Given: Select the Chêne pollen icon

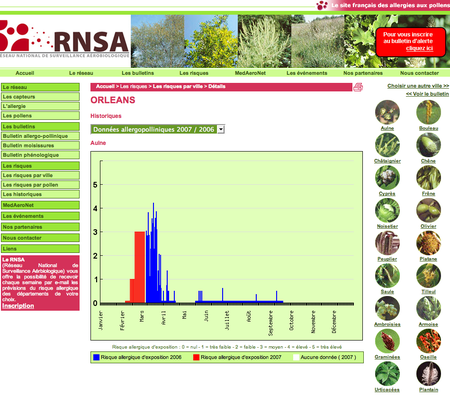Looking at the screenshot, I should [428, 145].
